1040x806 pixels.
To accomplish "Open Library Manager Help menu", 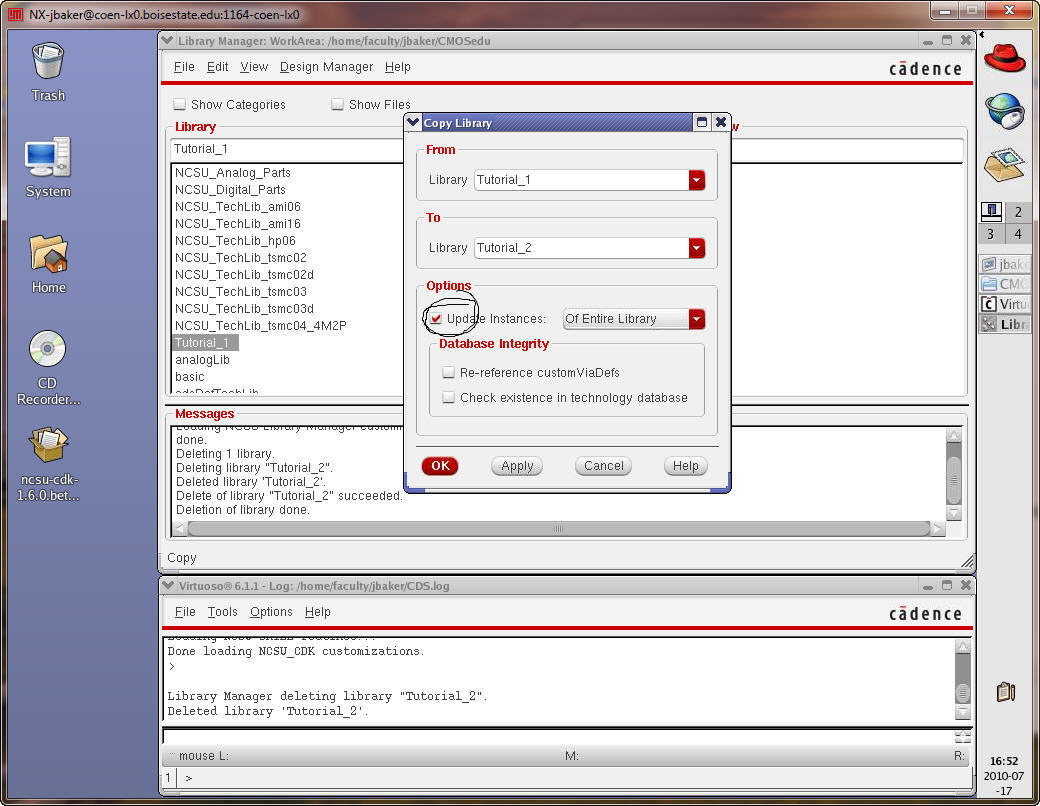I will point(397,67).
